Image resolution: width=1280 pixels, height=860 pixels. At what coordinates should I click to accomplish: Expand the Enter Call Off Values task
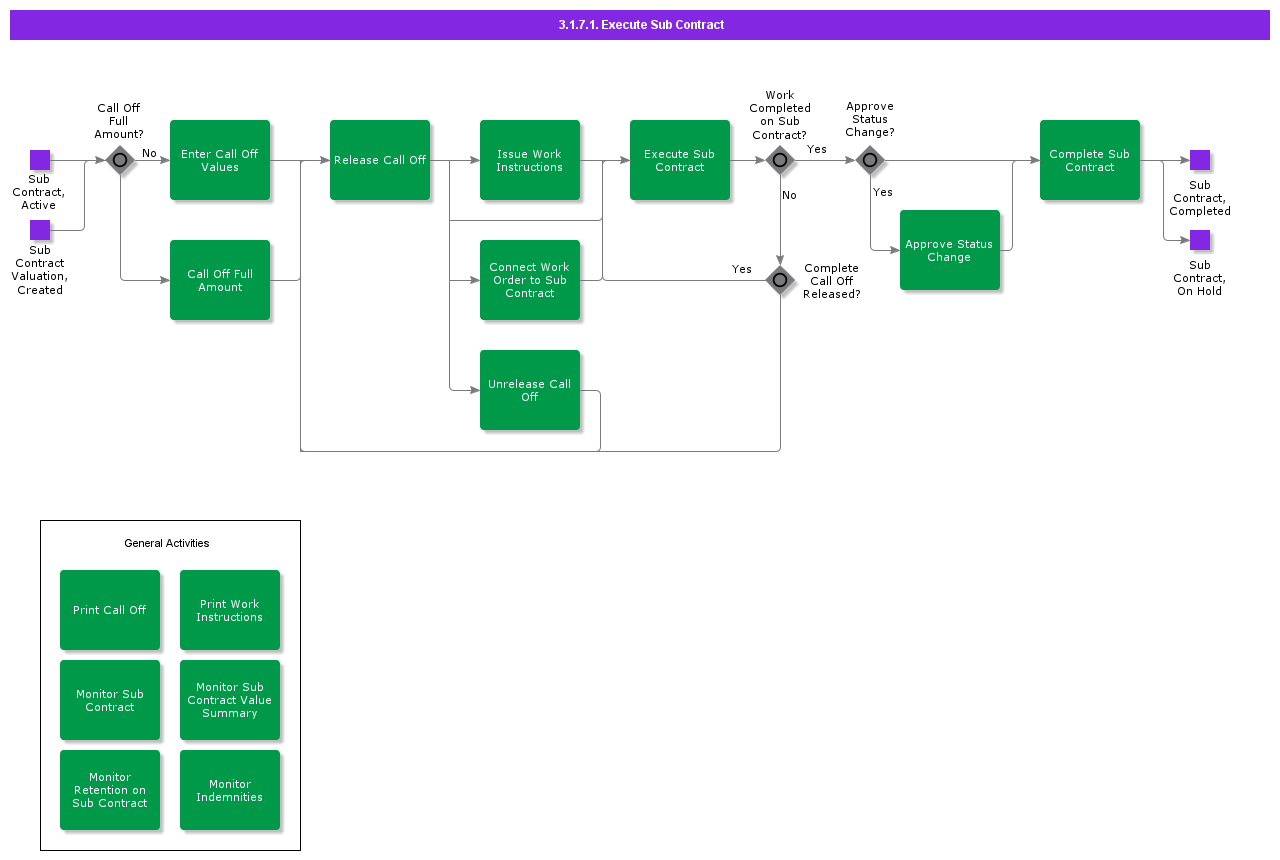click(x=220, y=160)
